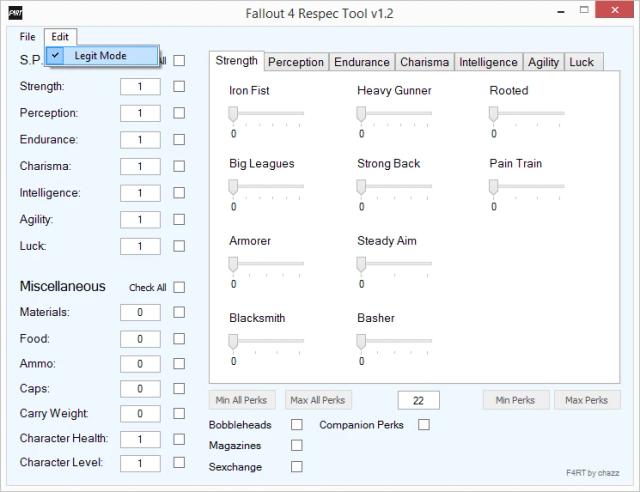Click the Iron Fist perk slider

point(266,116)
